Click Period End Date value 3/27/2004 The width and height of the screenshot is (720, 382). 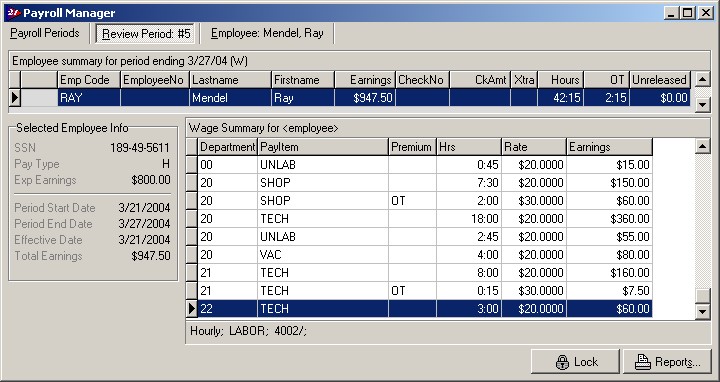[144, 224]
